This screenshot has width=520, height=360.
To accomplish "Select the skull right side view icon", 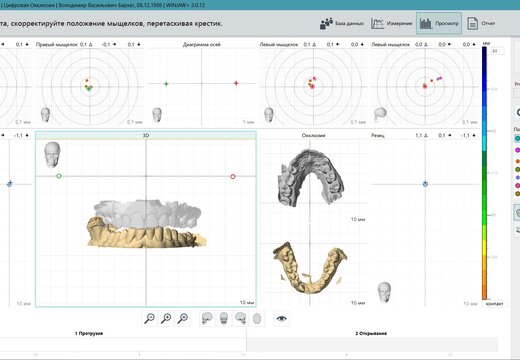I will click(240, 318).
